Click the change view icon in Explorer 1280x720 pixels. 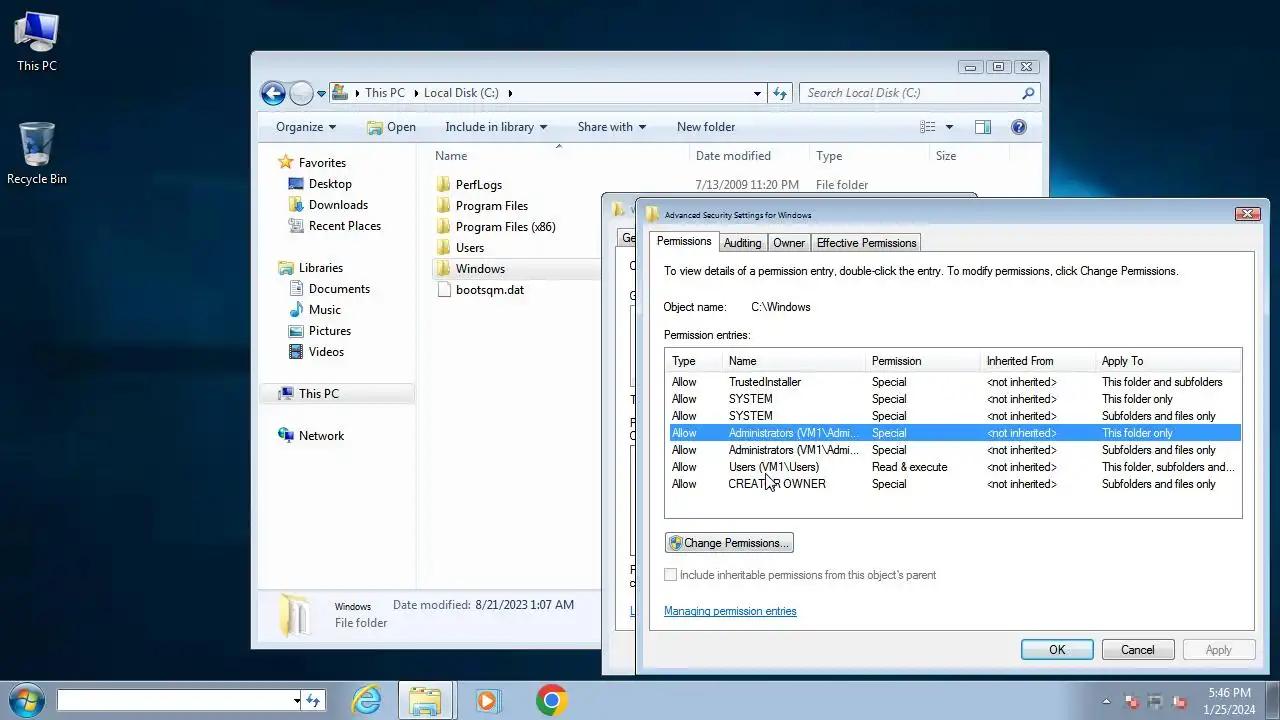pyautogui.click(x=928, y=127)
